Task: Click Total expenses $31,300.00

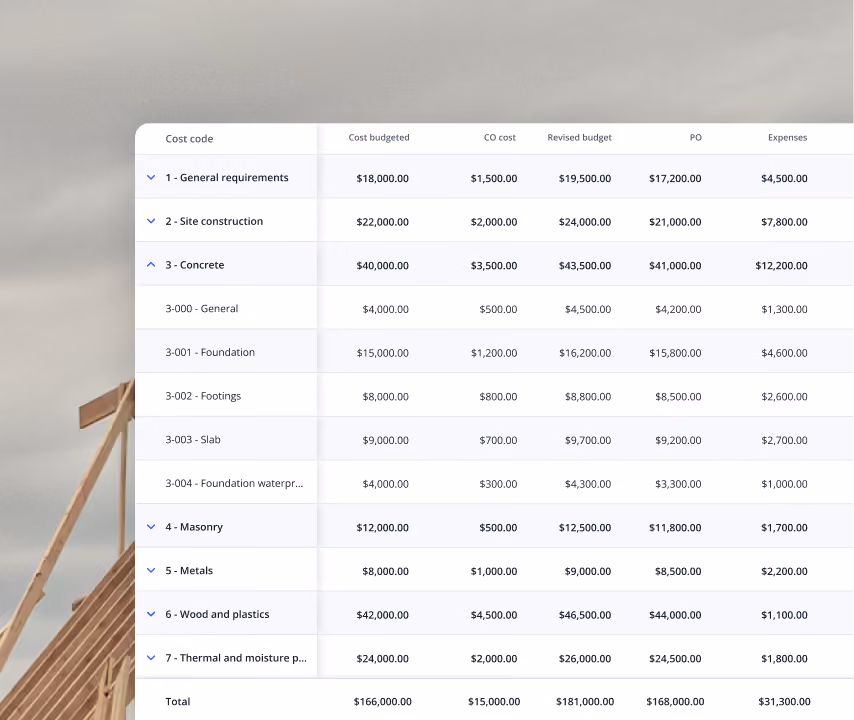Action: [x=784, y=701]
